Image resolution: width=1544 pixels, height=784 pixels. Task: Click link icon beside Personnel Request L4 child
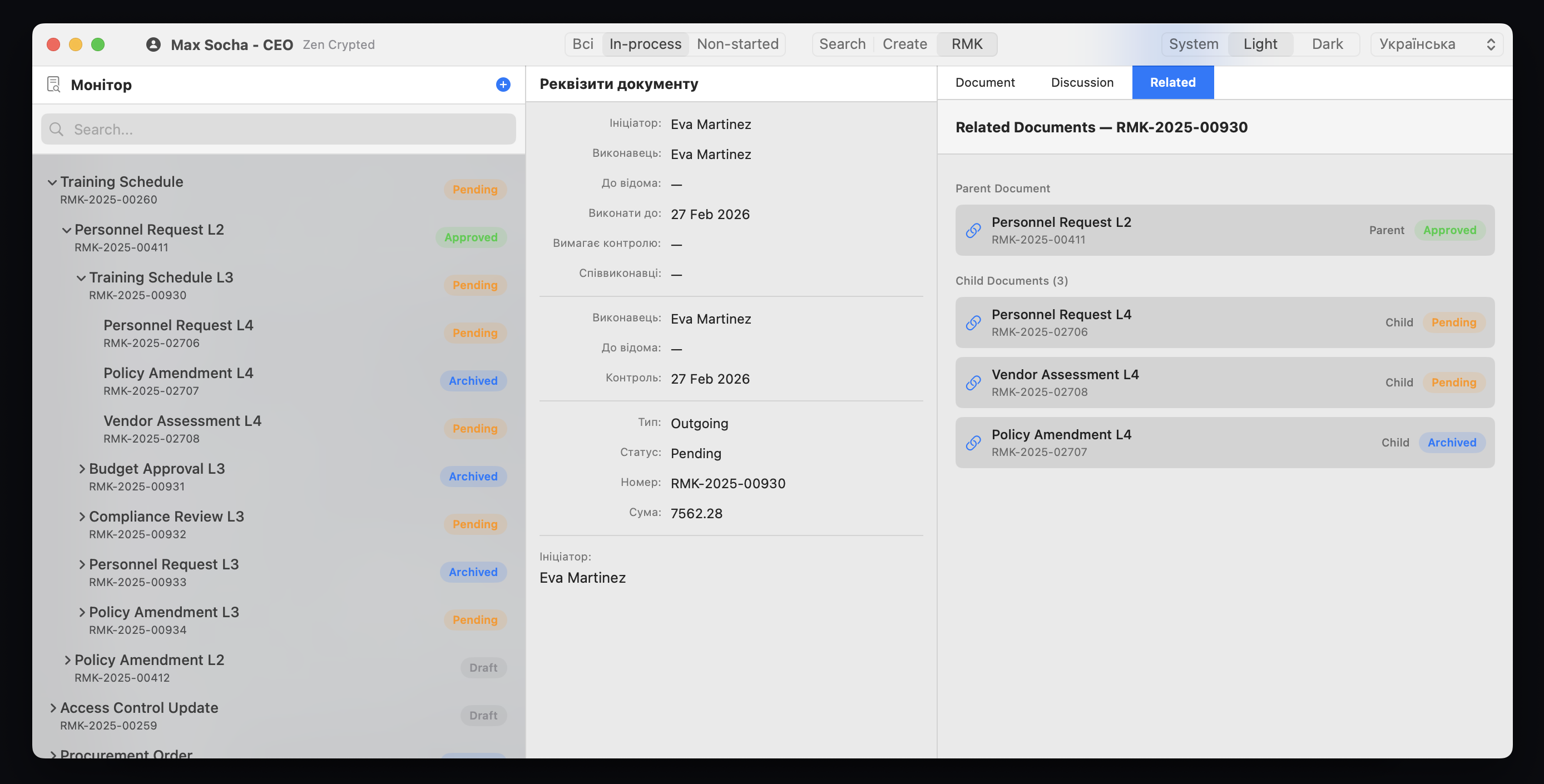973,322
